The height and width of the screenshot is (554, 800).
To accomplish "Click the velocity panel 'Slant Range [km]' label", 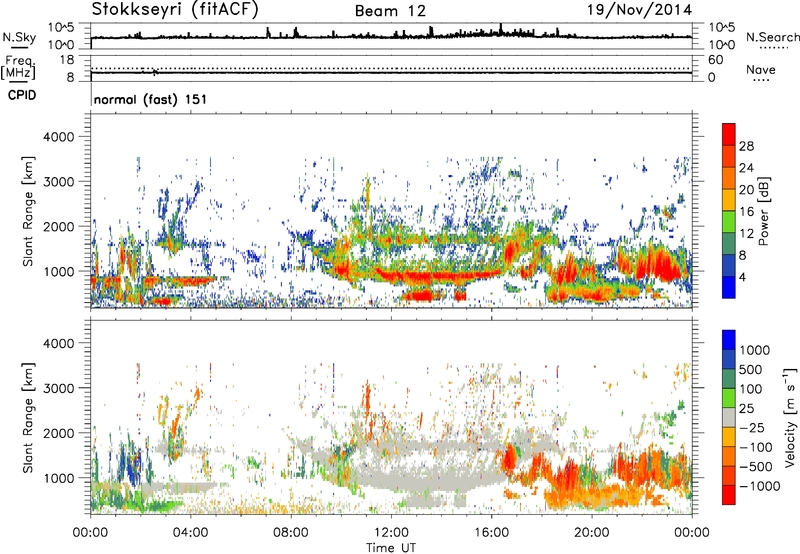I will click(28, 418).
